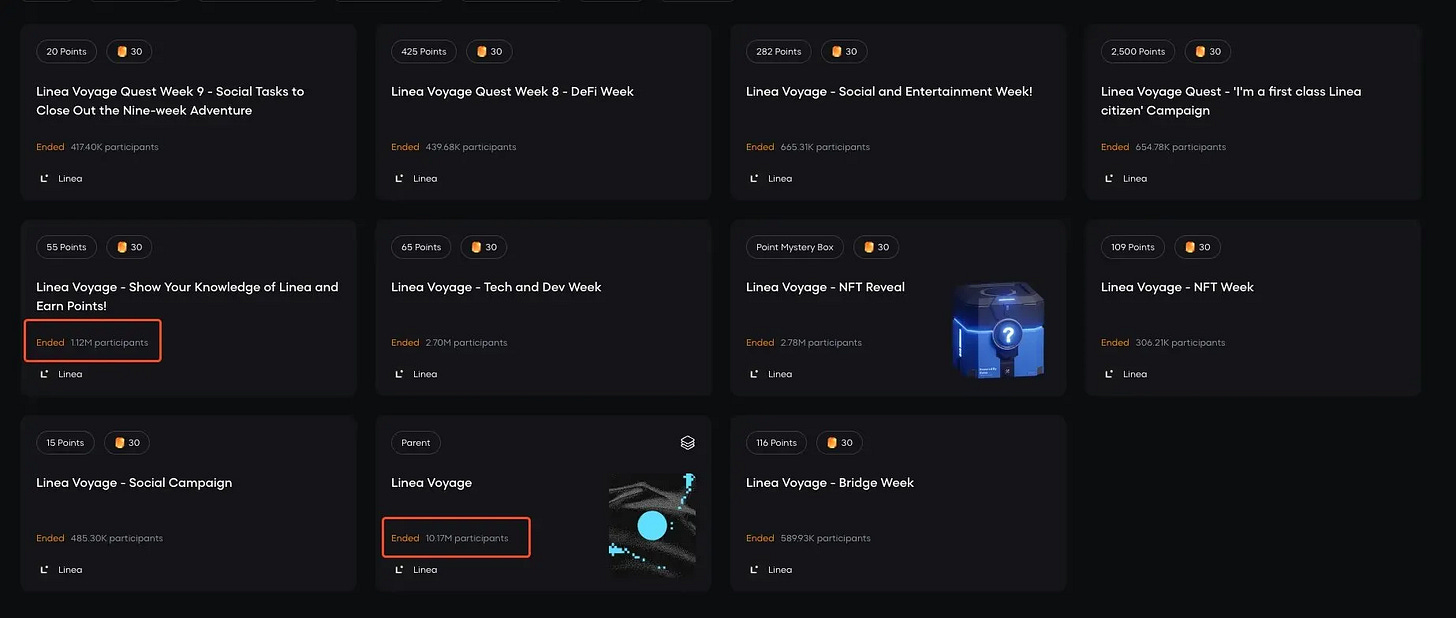Open Linea Voyage NFT Reveal title
Viewport: 1456px width, 618px height.
[825, 287]
